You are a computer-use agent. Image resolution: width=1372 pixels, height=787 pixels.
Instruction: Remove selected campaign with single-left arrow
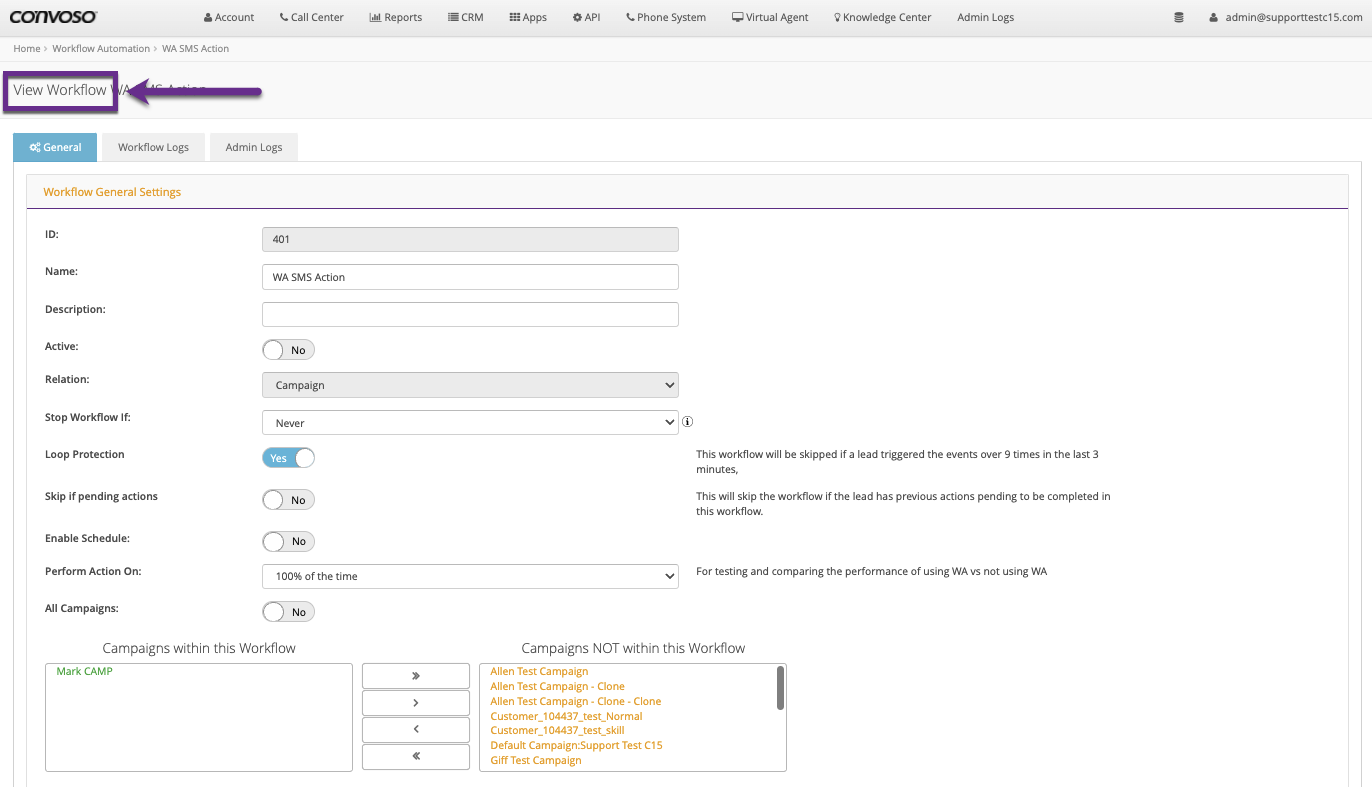coord(416,730)
